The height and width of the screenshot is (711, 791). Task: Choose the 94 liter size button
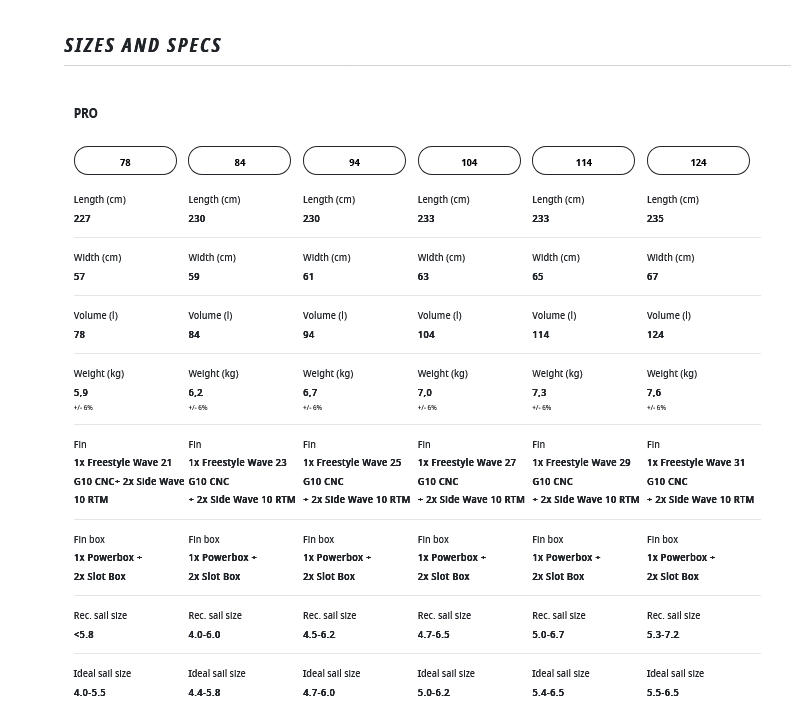tap(354, 161)
